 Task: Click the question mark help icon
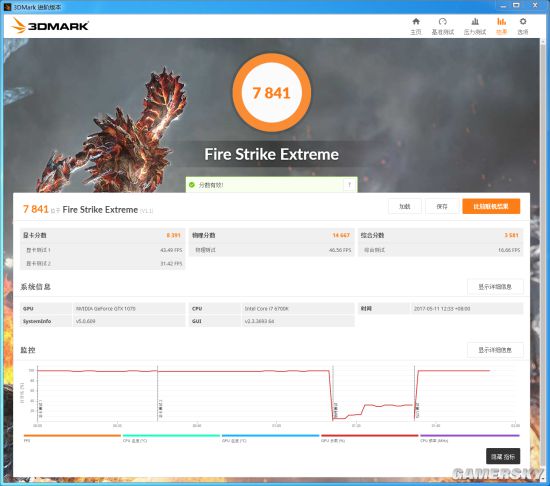point(349,185)
